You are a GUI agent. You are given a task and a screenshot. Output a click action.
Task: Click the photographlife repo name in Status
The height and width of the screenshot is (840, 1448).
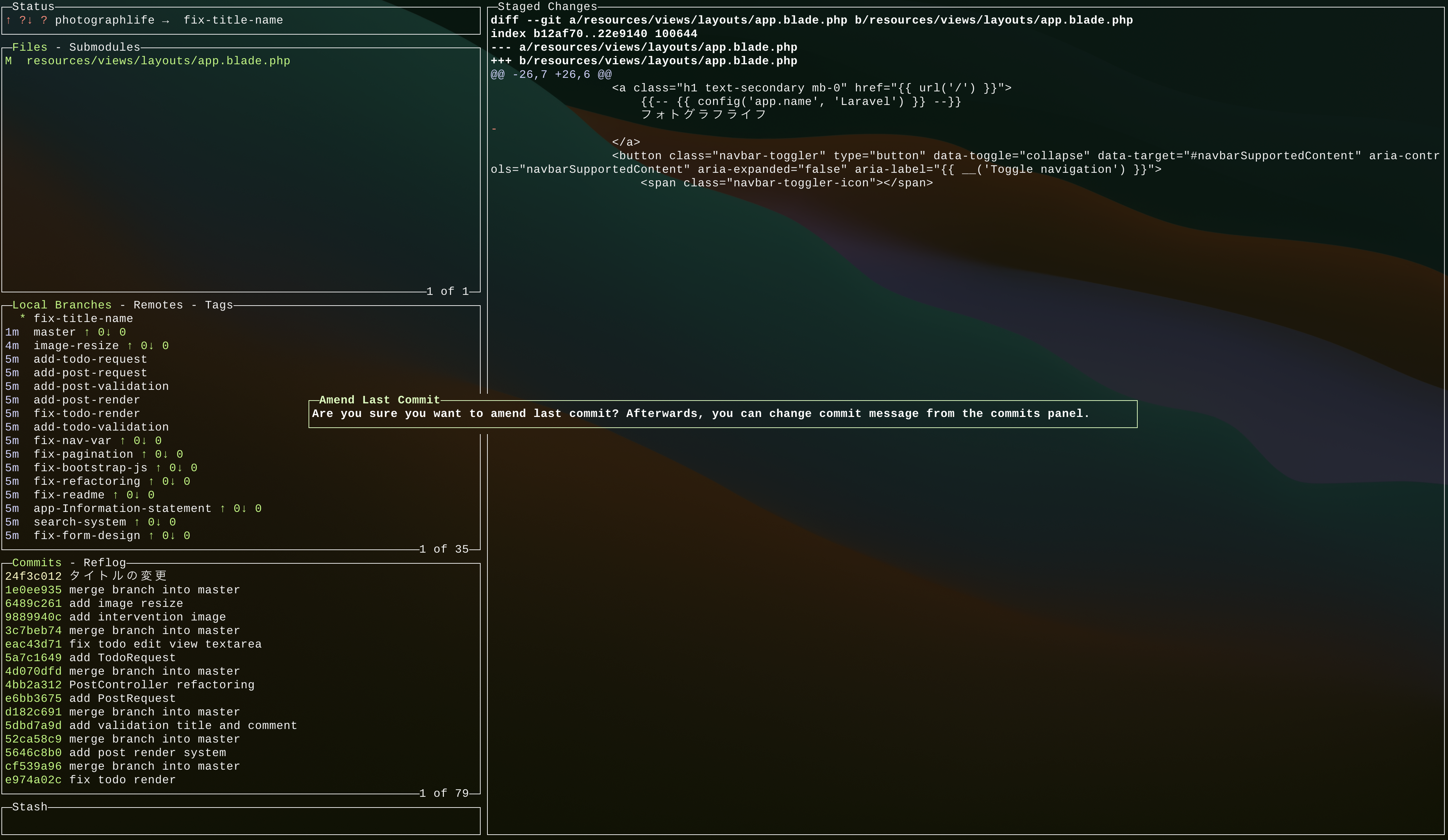point(105,20)
